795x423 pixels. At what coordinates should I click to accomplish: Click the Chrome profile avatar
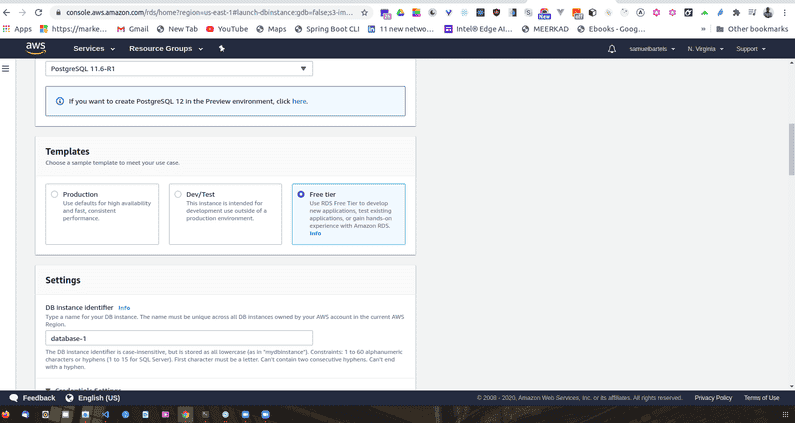coord(769,13)
